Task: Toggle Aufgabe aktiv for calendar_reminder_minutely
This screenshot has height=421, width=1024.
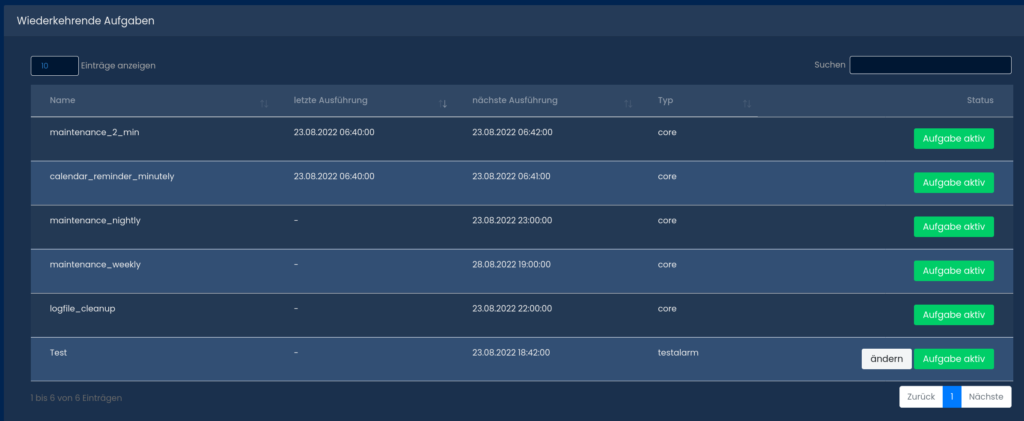Action: click(953, 182)
